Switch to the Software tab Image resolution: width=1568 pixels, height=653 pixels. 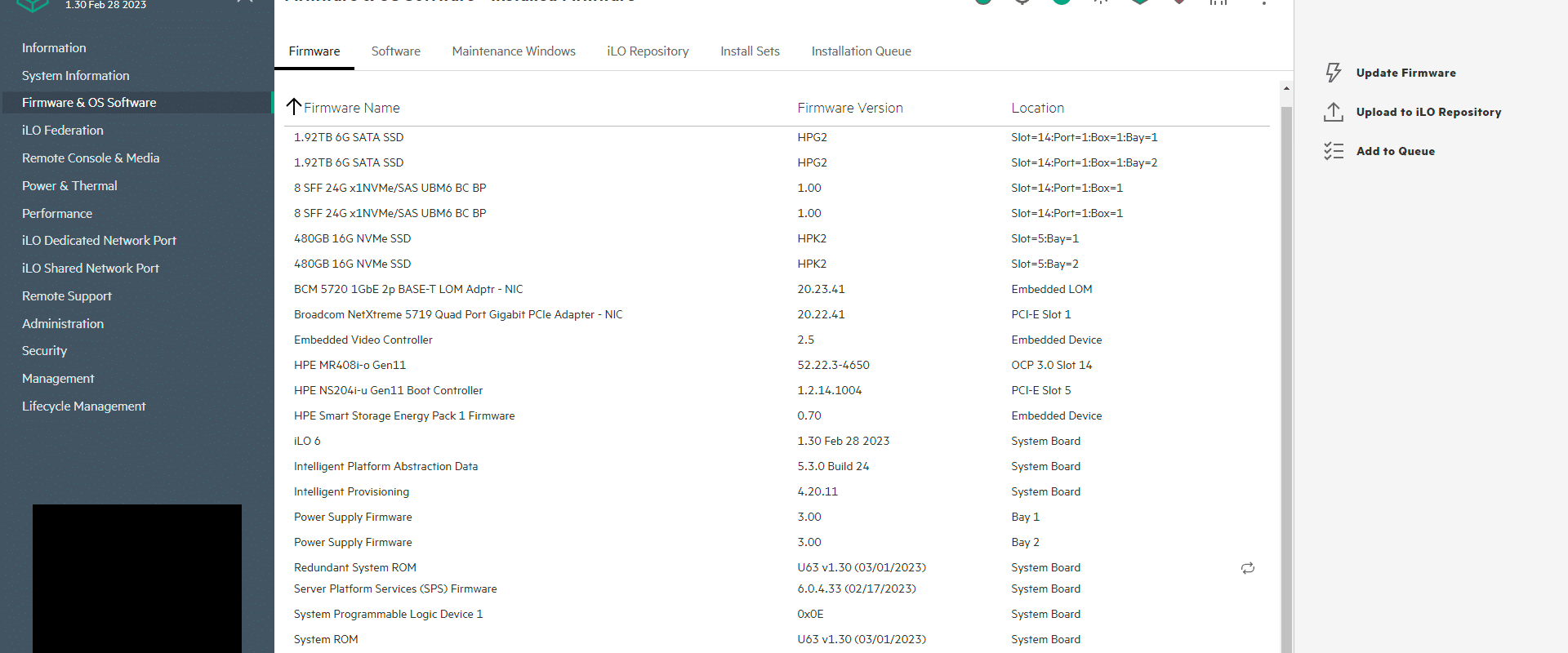click(x=396, y=51)
